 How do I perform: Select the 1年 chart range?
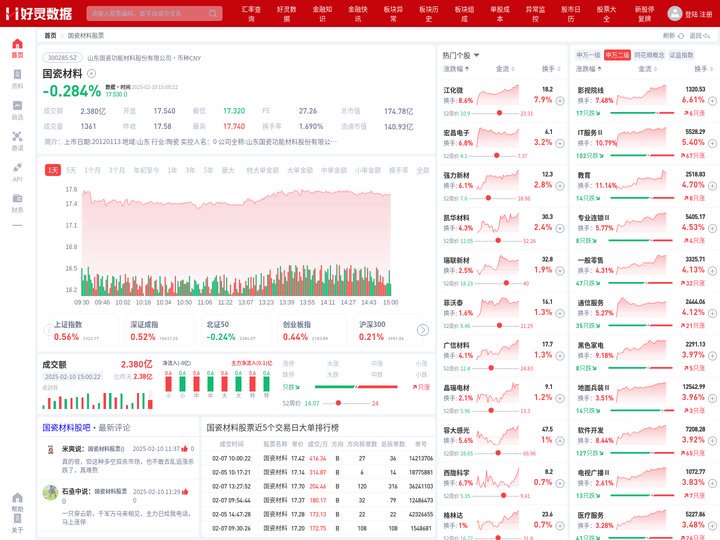pyautogui.click(x=172, y=170)
